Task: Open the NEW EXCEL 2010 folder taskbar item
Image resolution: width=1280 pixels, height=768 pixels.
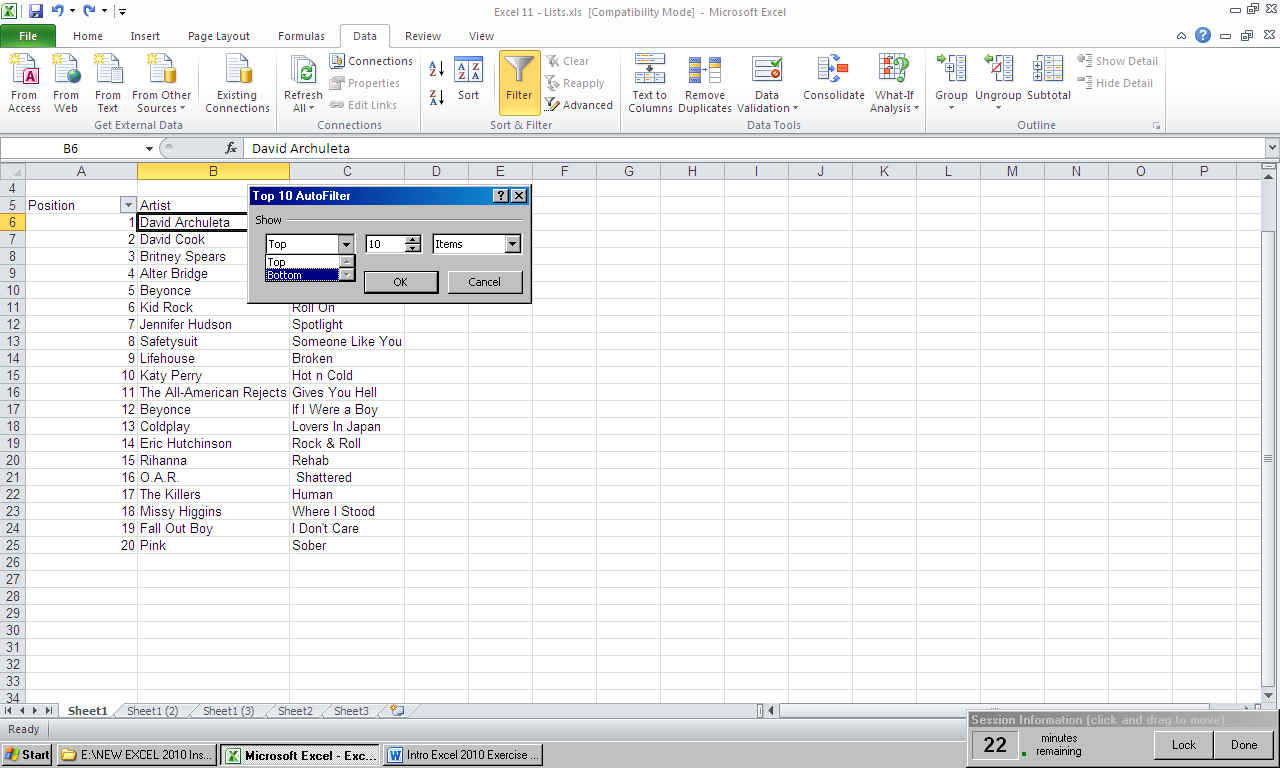Action: coord(136,755)
